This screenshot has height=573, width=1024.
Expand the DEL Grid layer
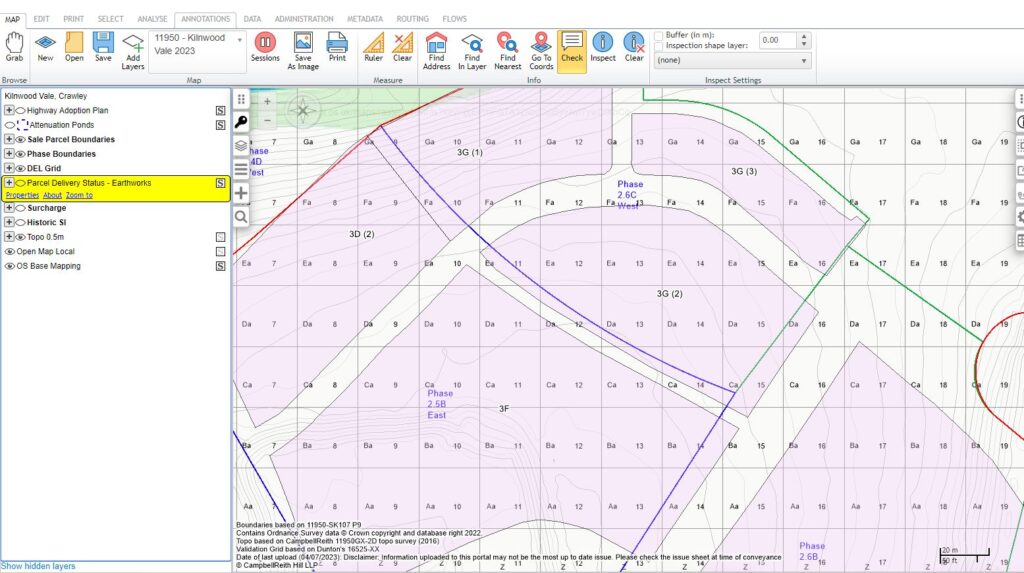(9, 168)
